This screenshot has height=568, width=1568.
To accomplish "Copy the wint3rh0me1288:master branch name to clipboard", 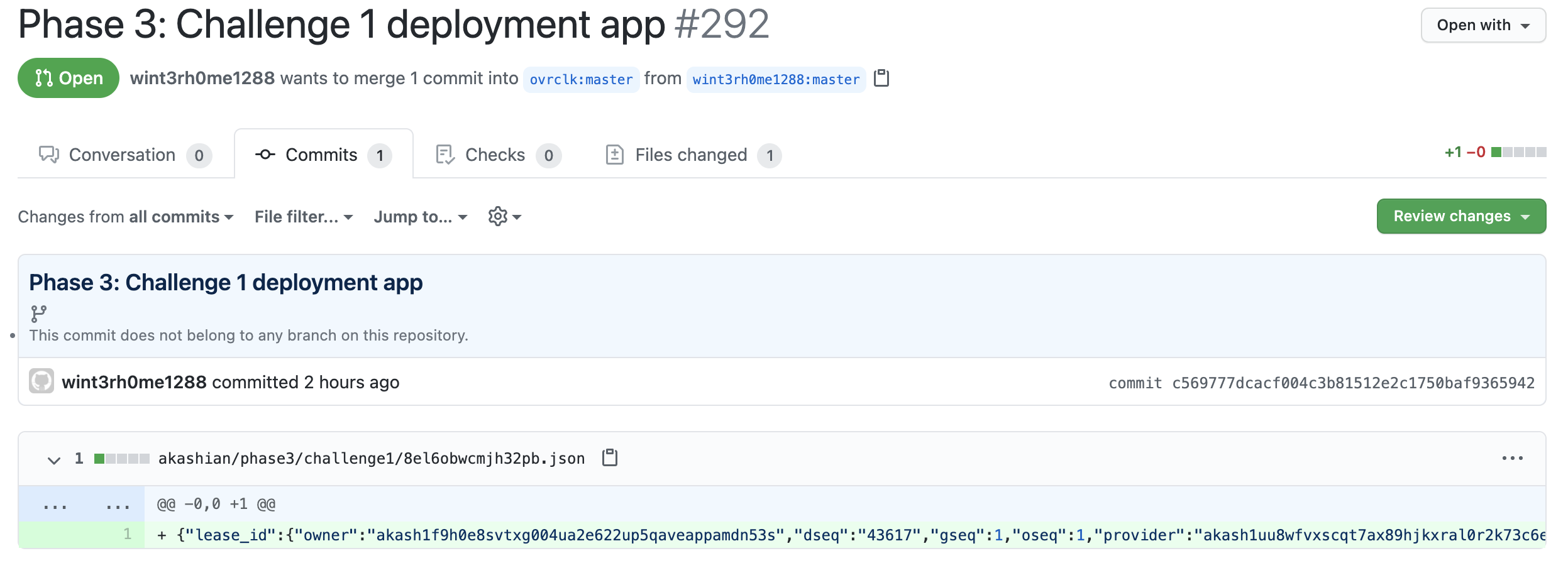I will click(x=883, y=79).
